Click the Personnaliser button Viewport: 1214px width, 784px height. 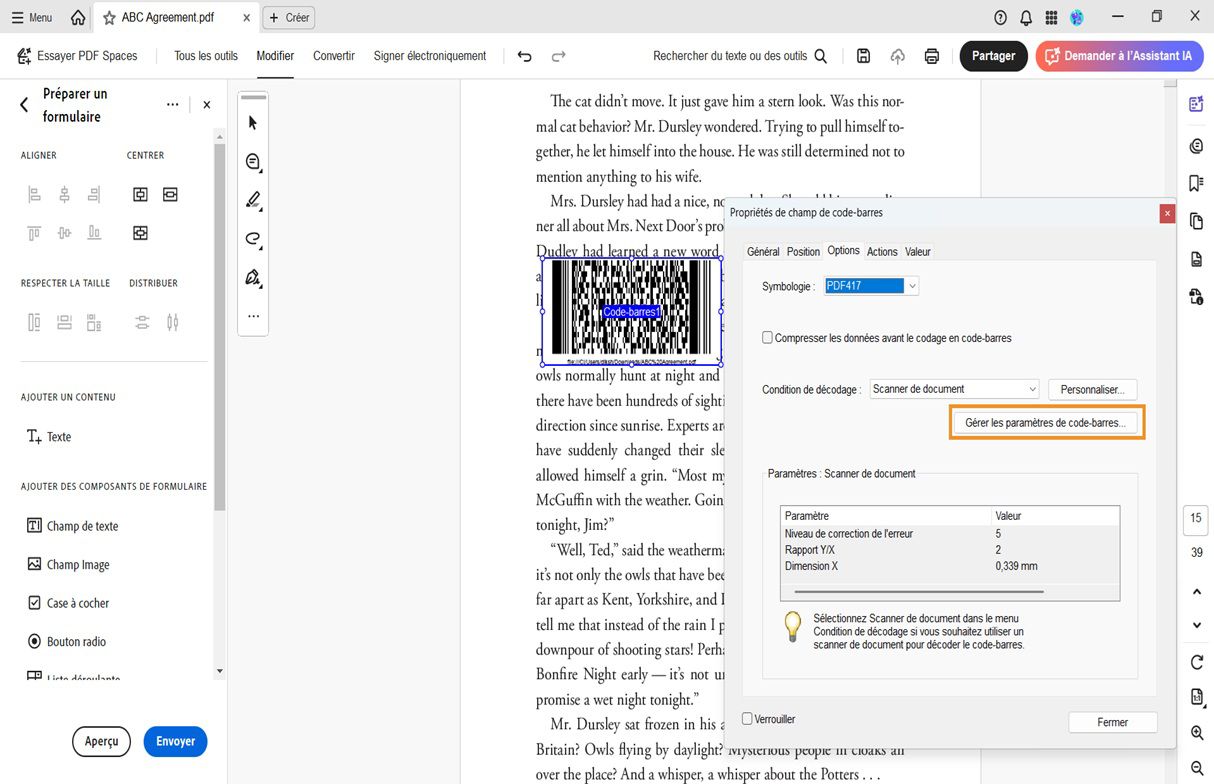point(1092,389)
